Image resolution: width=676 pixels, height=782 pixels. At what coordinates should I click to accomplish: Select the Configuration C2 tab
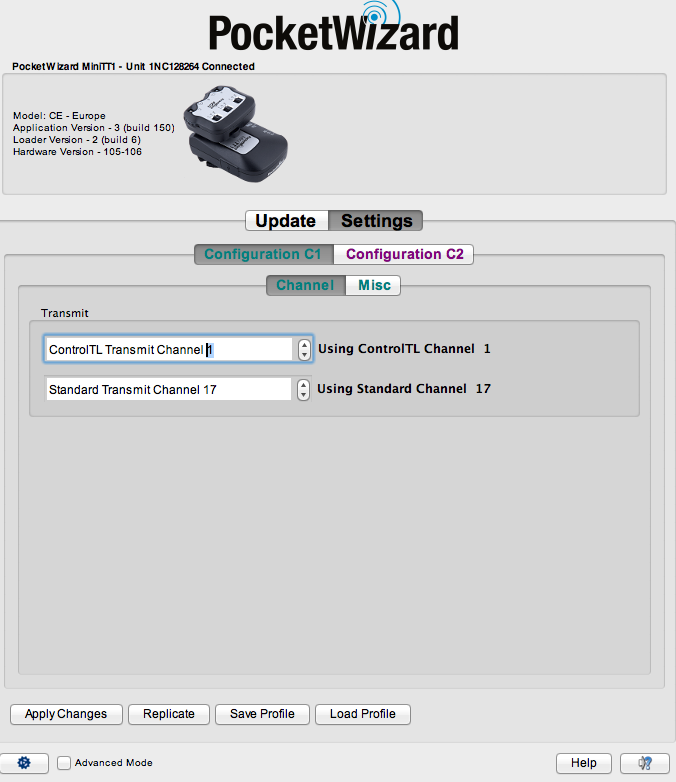[404, 254]
